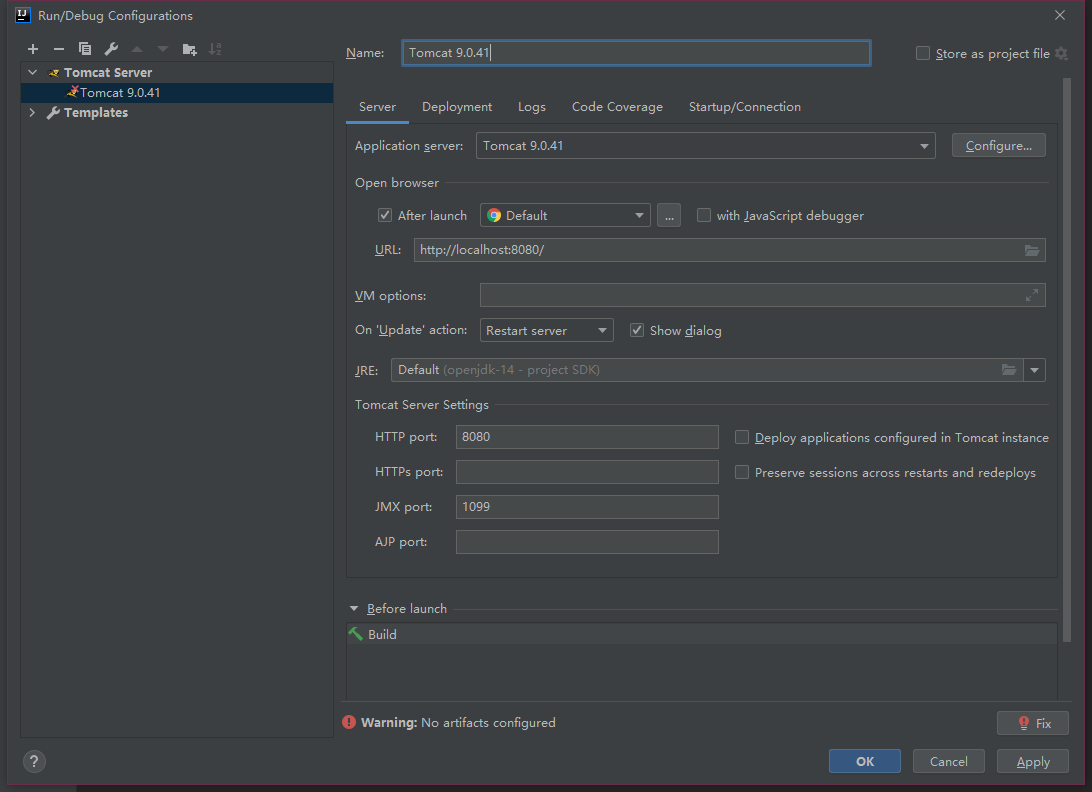Move configuration up with the up arrow
This screenshot has width=1092, height=792.
[x=137, y=49]
